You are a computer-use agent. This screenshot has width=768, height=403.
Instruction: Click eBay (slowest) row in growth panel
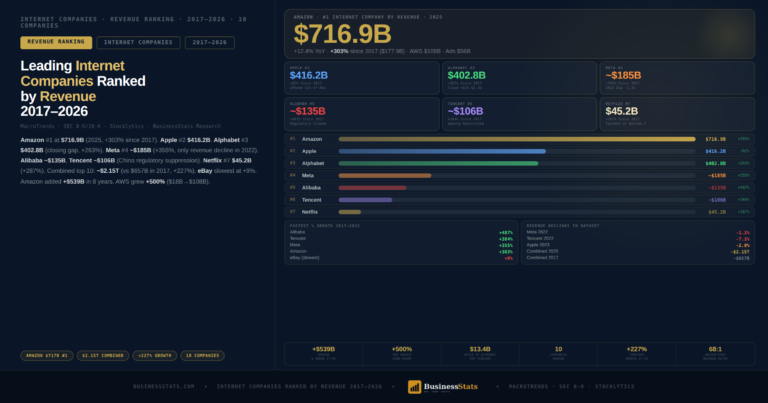[401, 258]
